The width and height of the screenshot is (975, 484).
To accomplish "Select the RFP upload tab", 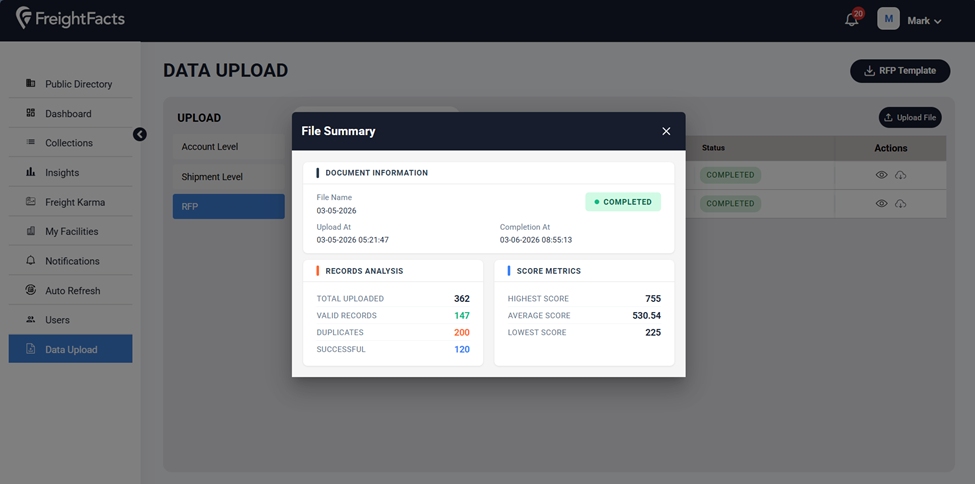I will (228, 206).
